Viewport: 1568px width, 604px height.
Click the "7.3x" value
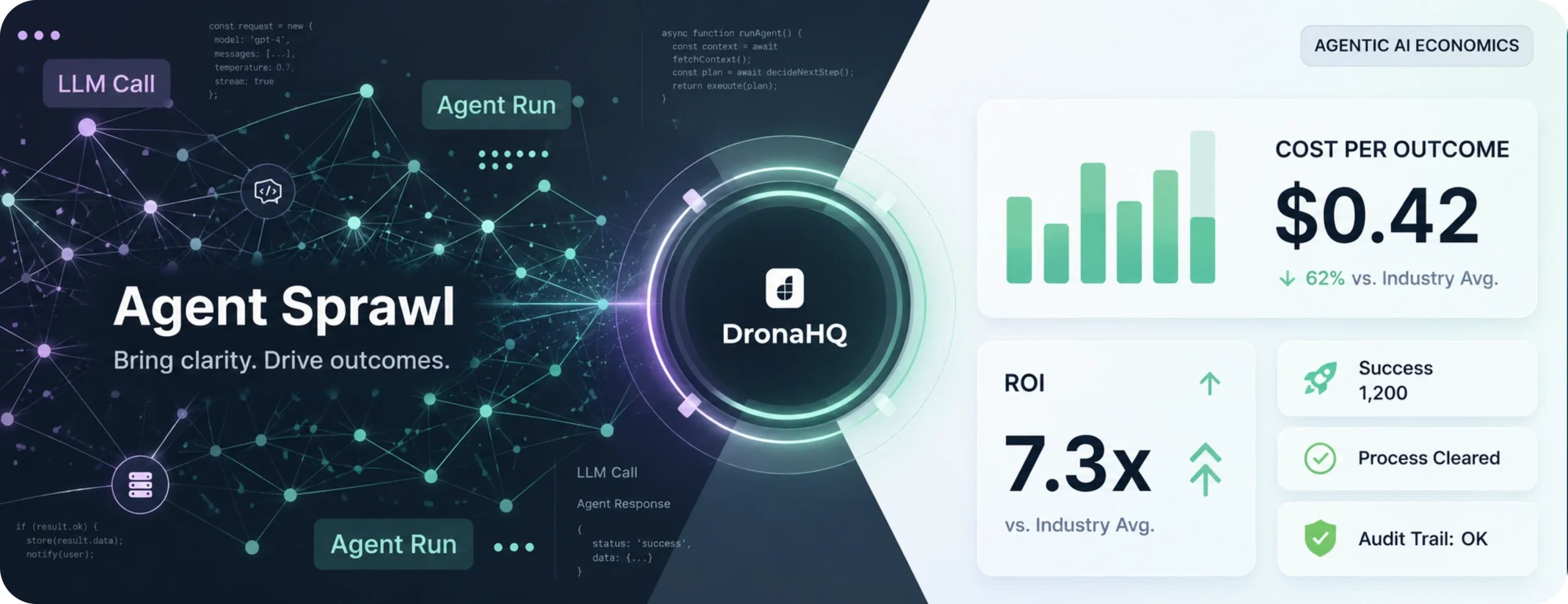(1078, 464)
